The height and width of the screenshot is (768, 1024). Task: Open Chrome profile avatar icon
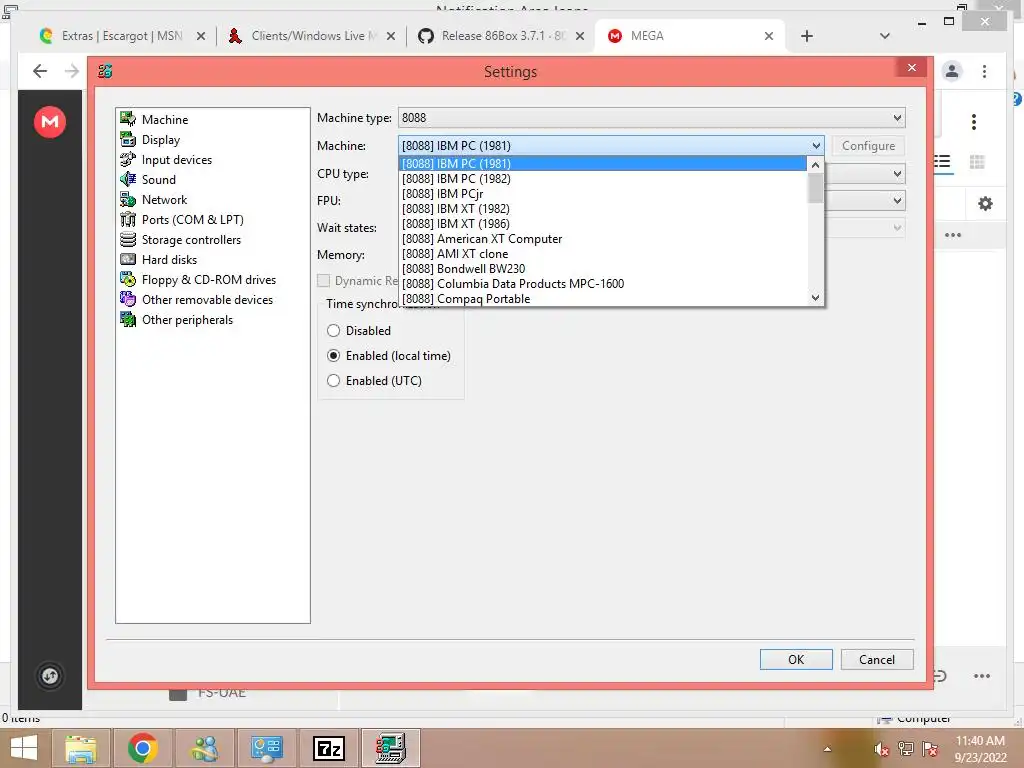[x=952, y=71]
